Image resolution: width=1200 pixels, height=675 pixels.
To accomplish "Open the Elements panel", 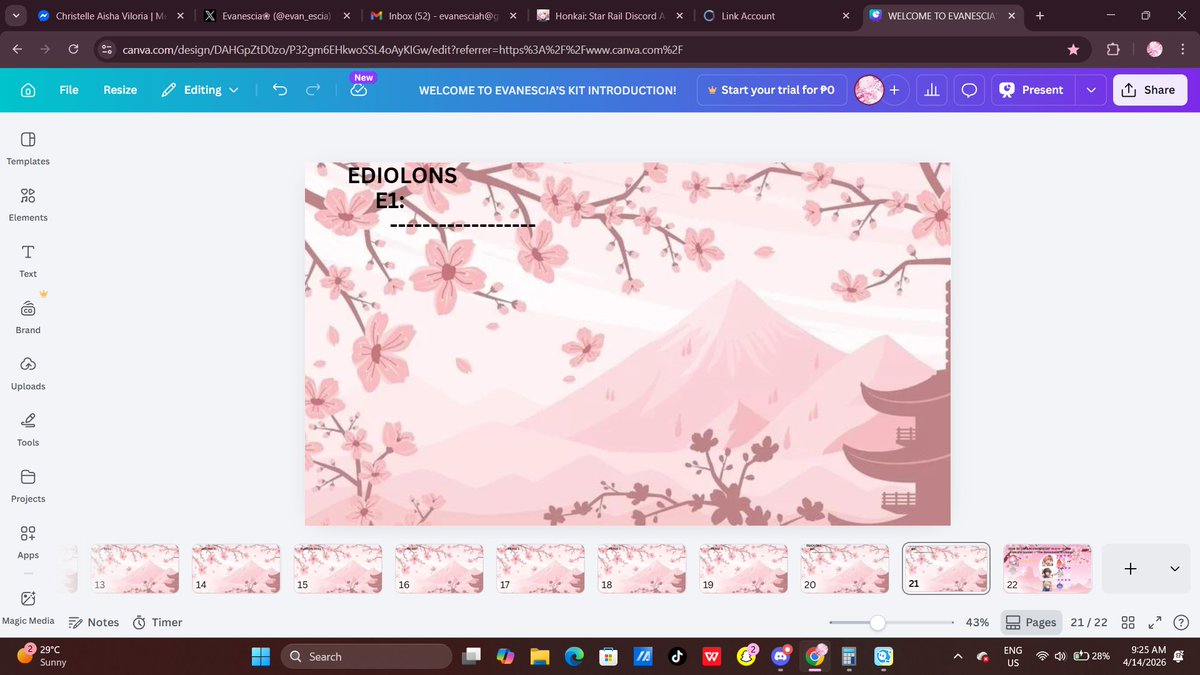I will coord(28,203).
